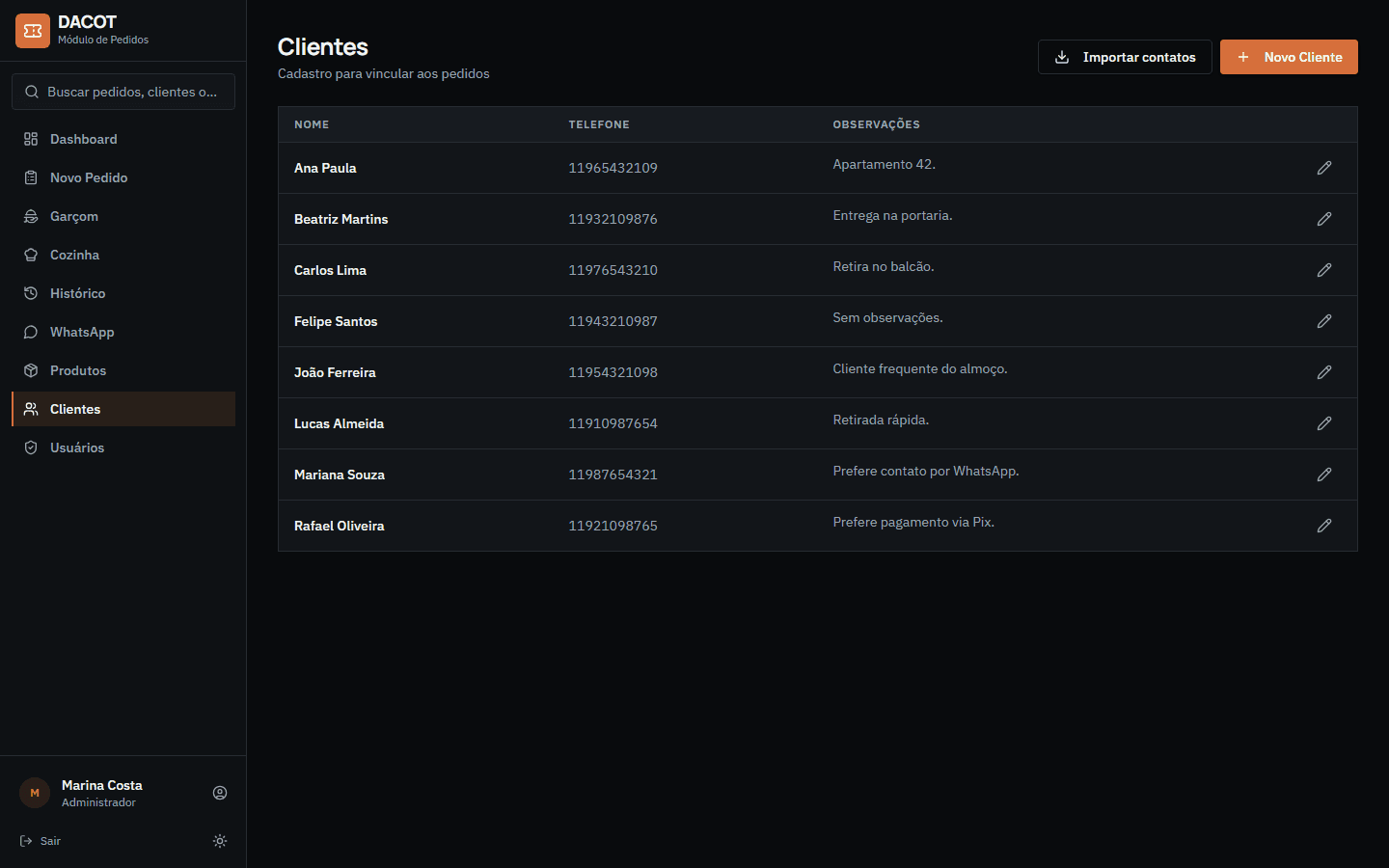Focus the Buscar pedidos search field

click(123, 92)
